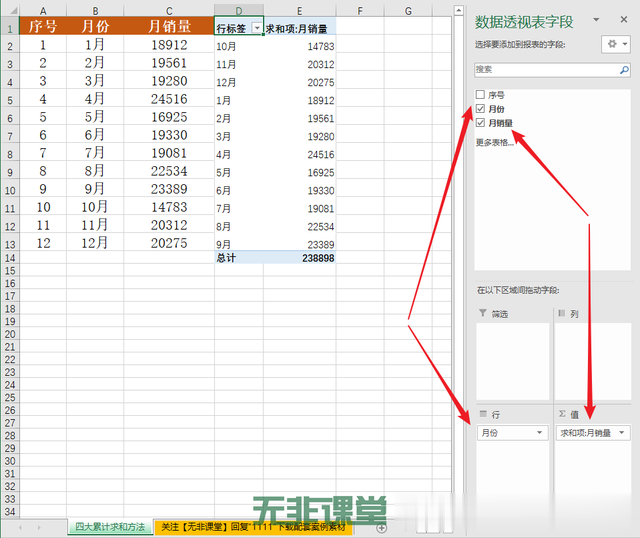Screen dimensions: 640x538
Task: Open the pivot fields settings gear menu
Action: 616,44
